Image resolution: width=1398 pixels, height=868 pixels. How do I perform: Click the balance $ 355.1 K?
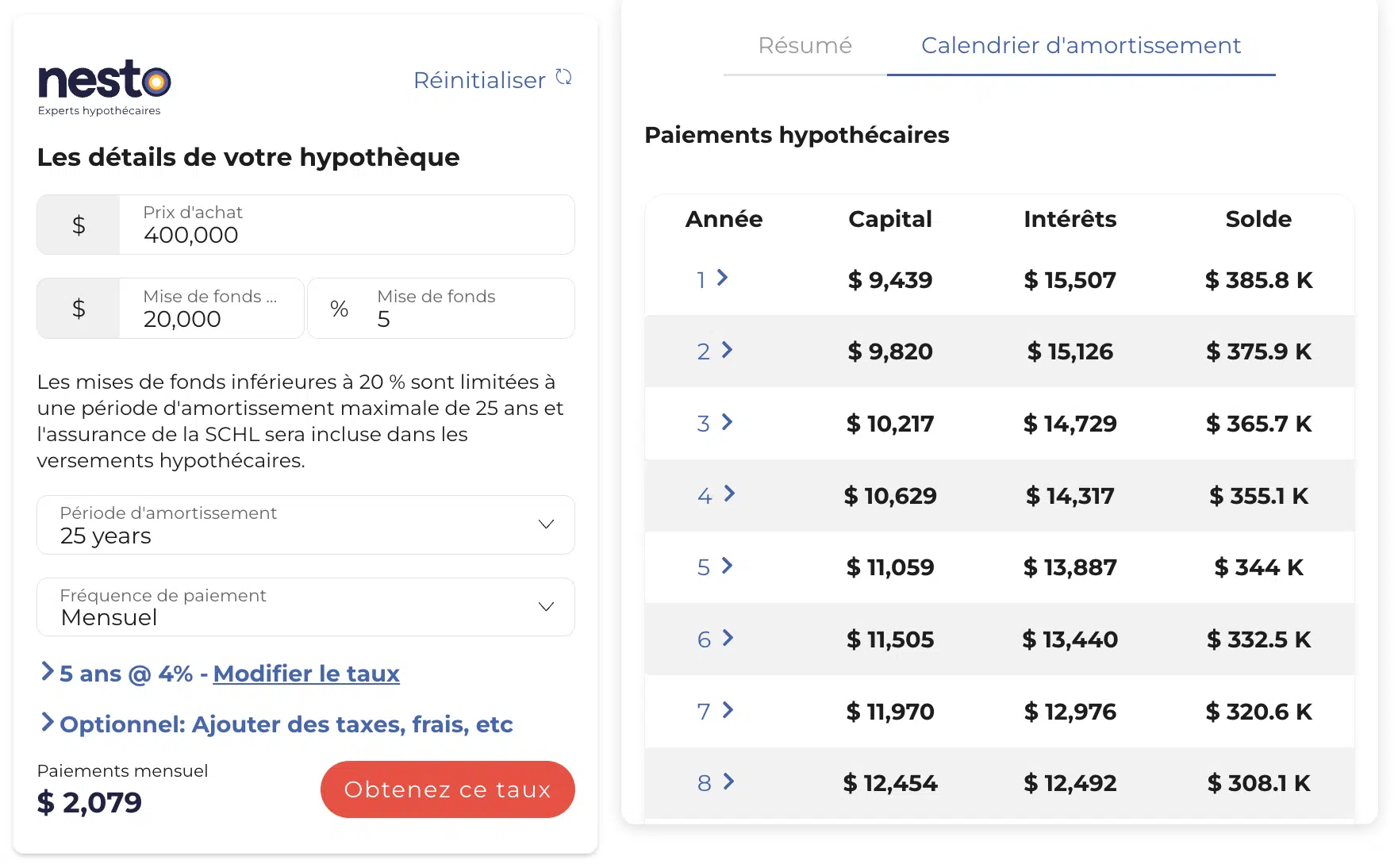[x=1259, y=496]
